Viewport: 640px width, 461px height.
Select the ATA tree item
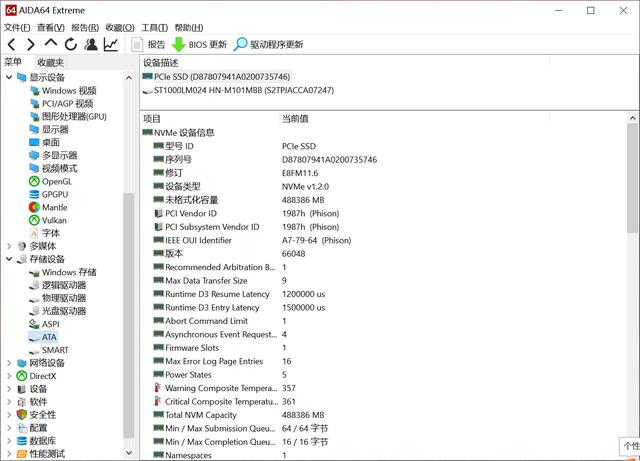(43, 337)
